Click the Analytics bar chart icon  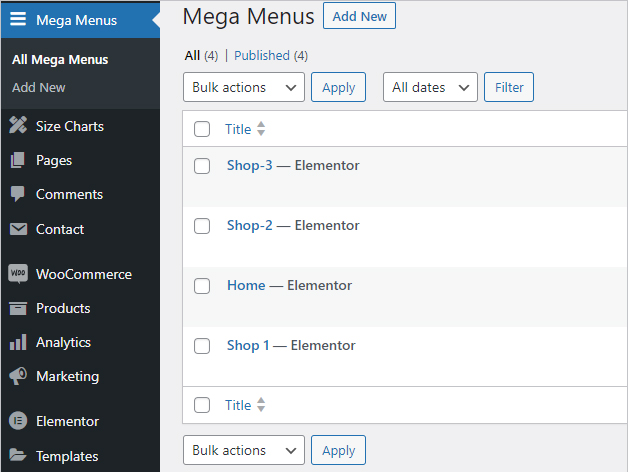pos(18,342)
